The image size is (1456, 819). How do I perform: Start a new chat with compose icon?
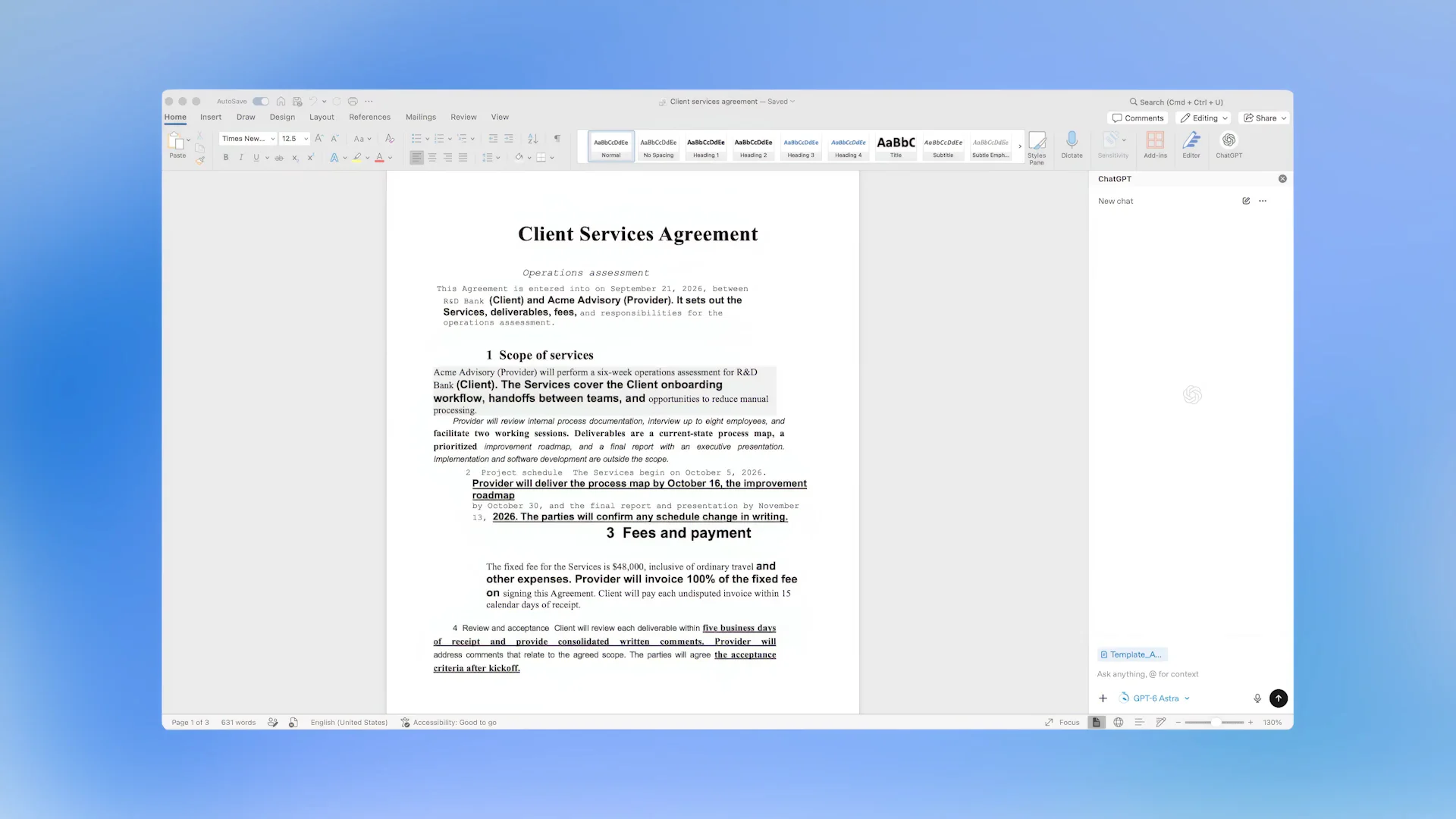pyautogui.click(x=1246, y=201)
